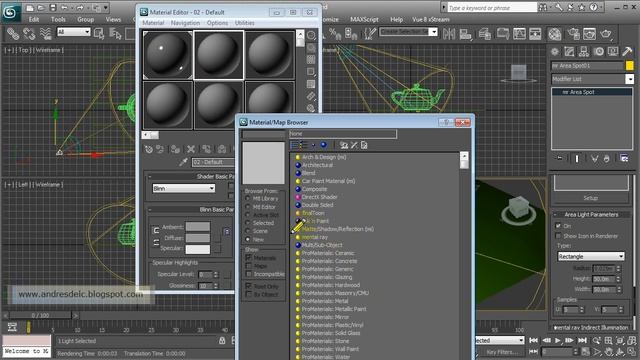Select Mtl Library radio button
The image size is (640, 360).
tap(247, 198)
